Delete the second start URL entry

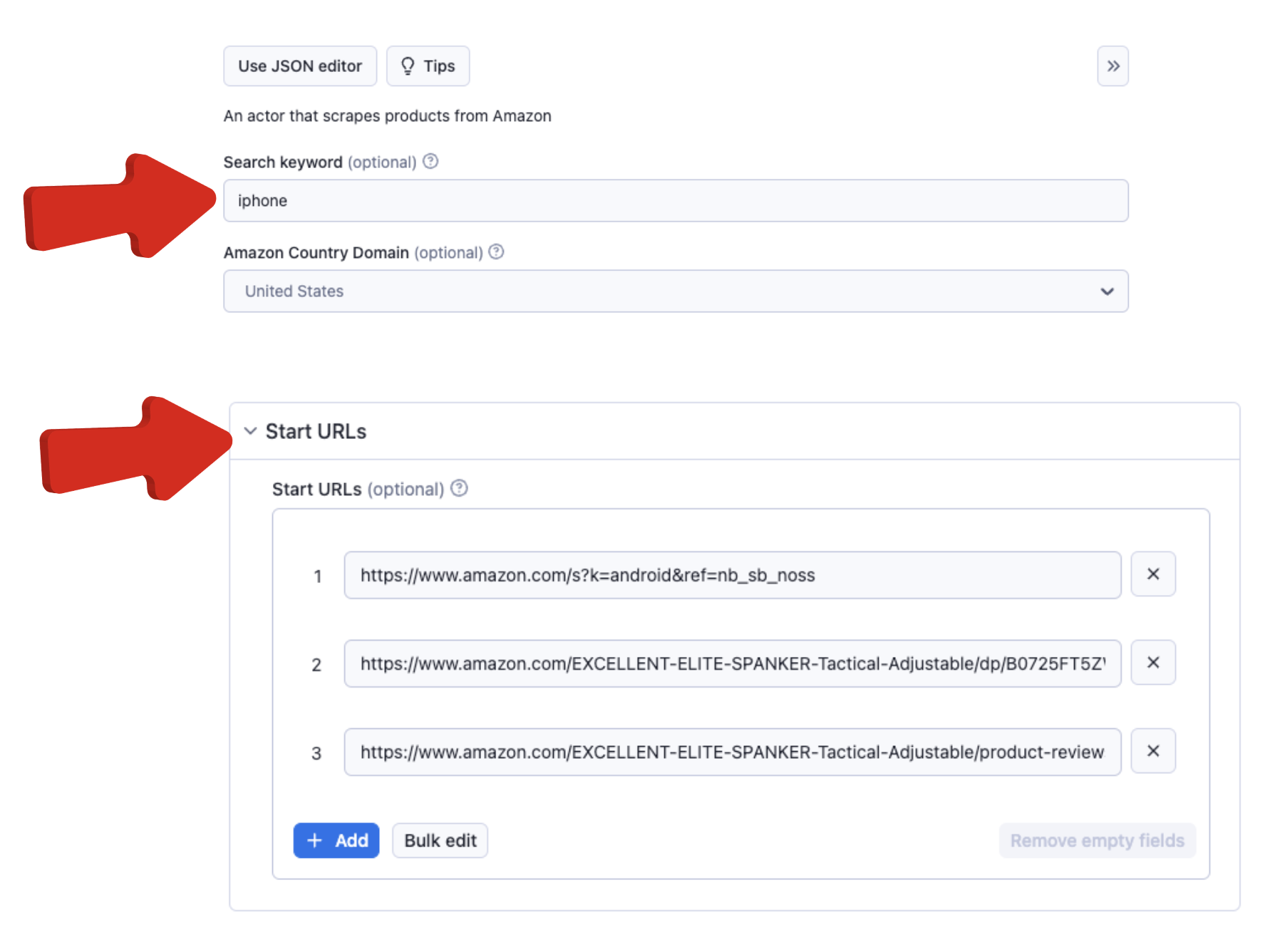[1152, 663]
